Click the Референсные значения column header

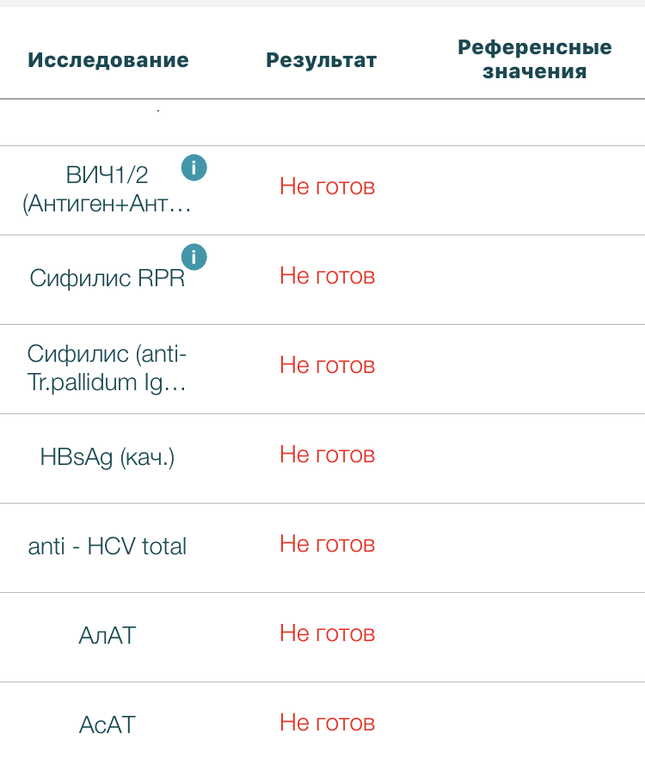pyautogui.click(x=534, y=60)
